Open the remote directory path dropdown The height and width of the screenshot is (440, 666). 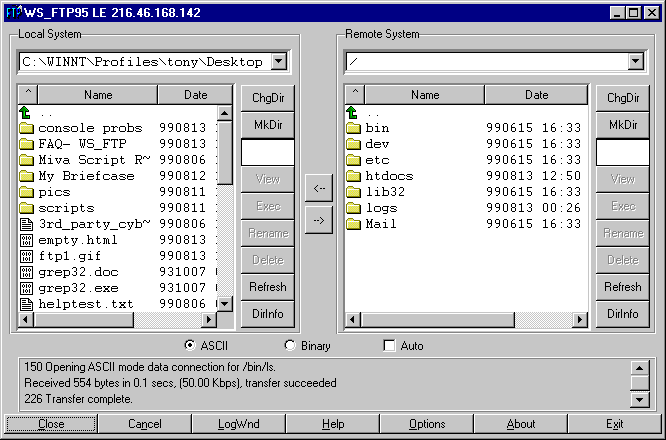635,62
